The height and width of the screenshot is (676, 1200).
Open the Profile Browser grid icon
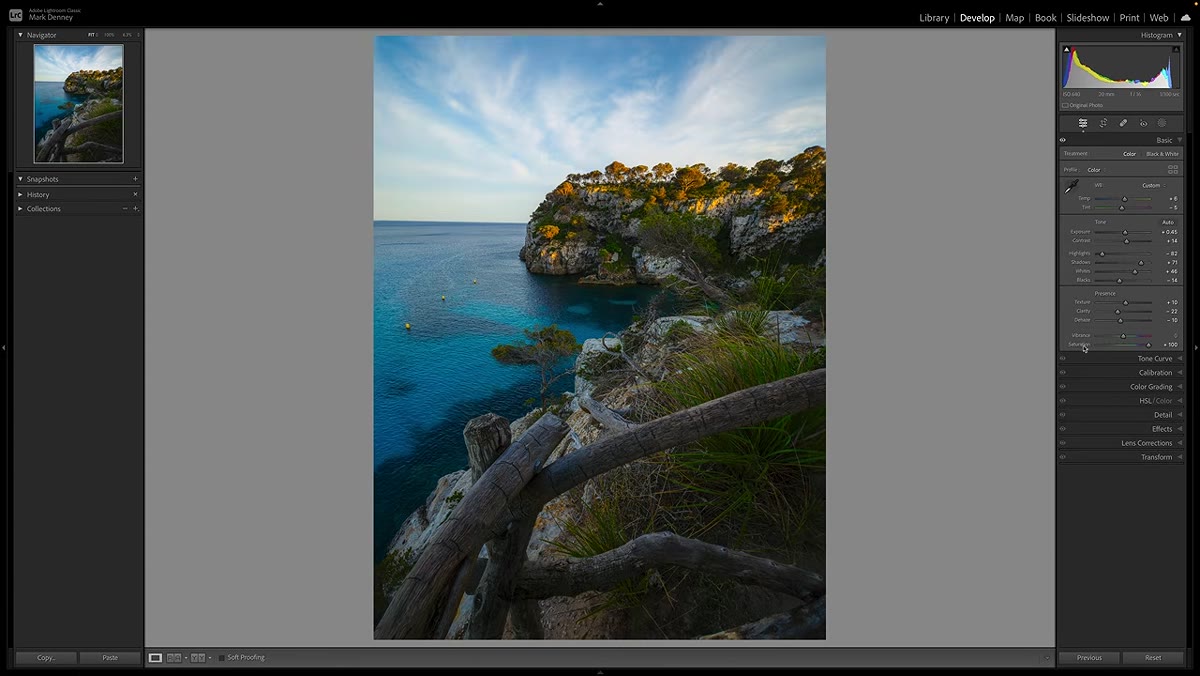coord(1173,169)
